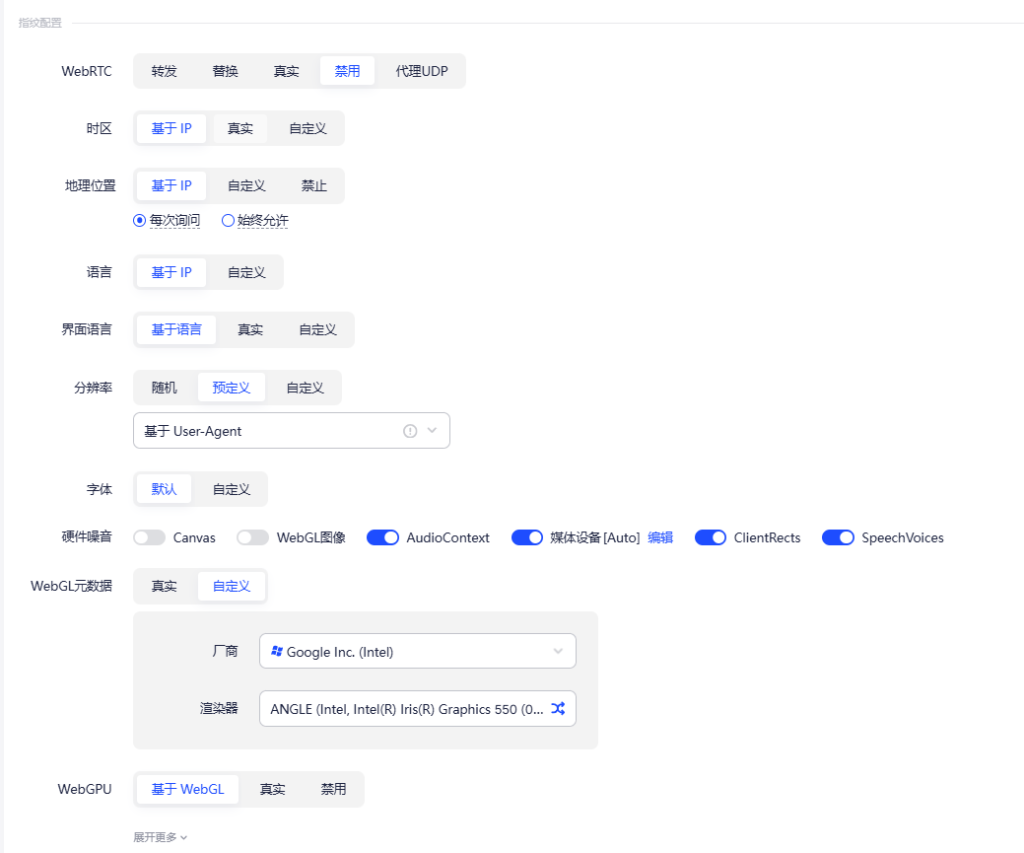
Task: Disable the AudioContext noise switch
Action: (383, 538)
